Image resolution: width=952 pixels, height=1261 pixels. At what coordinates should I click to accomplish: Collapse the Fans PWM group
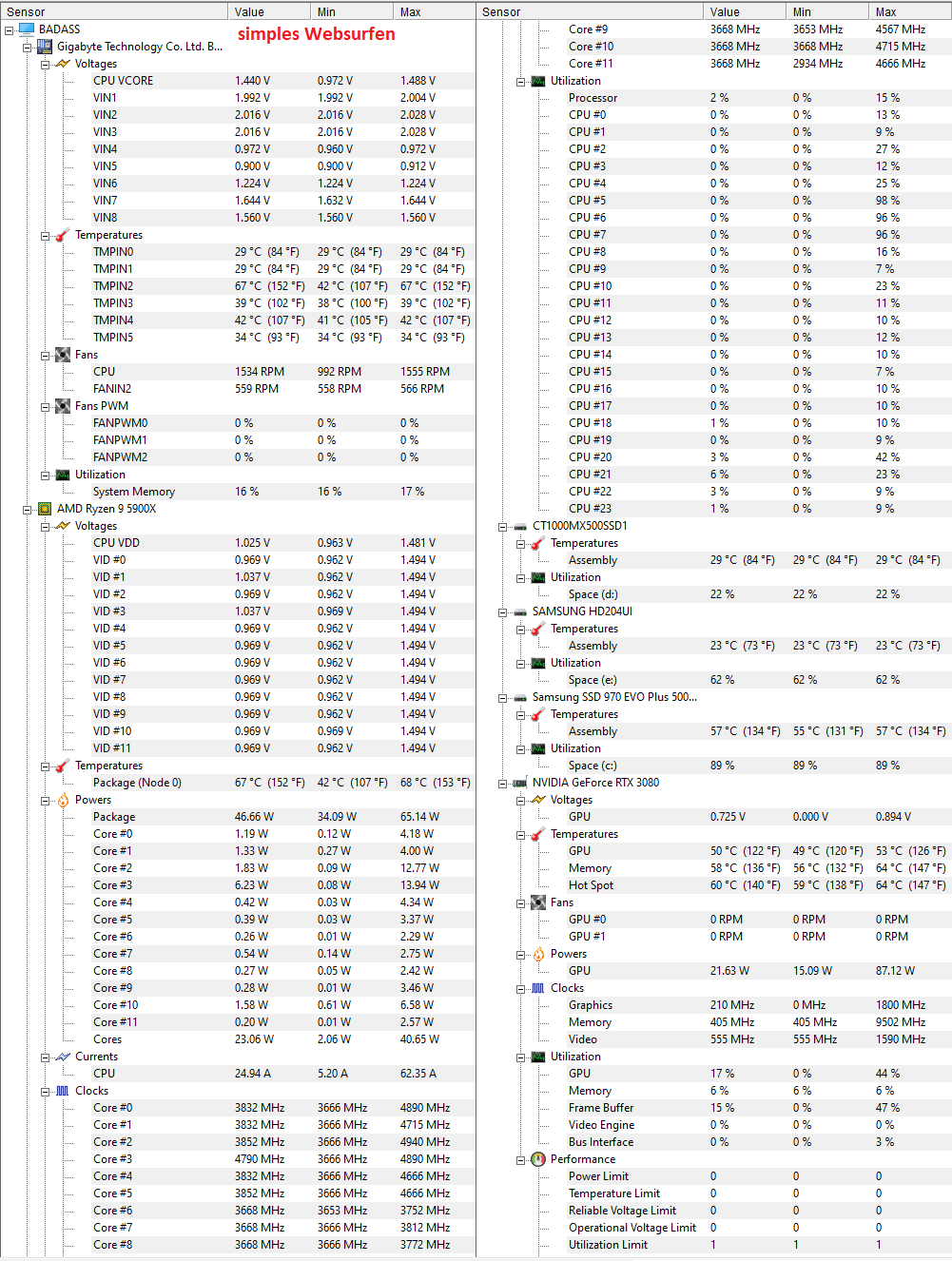pyautogui.click(x=46, y=406)
